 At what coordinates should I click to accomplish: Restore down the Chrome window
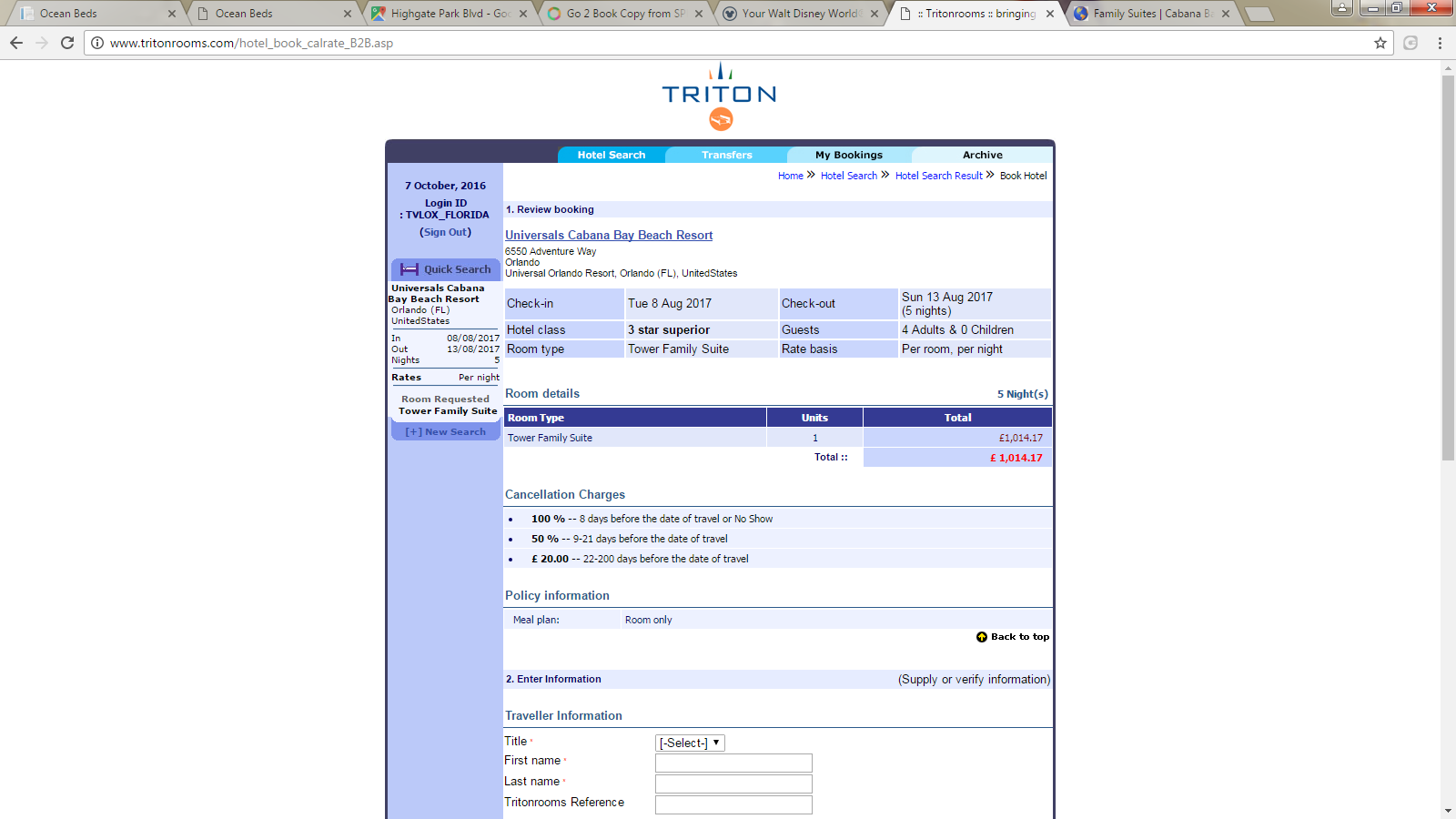1396,7
